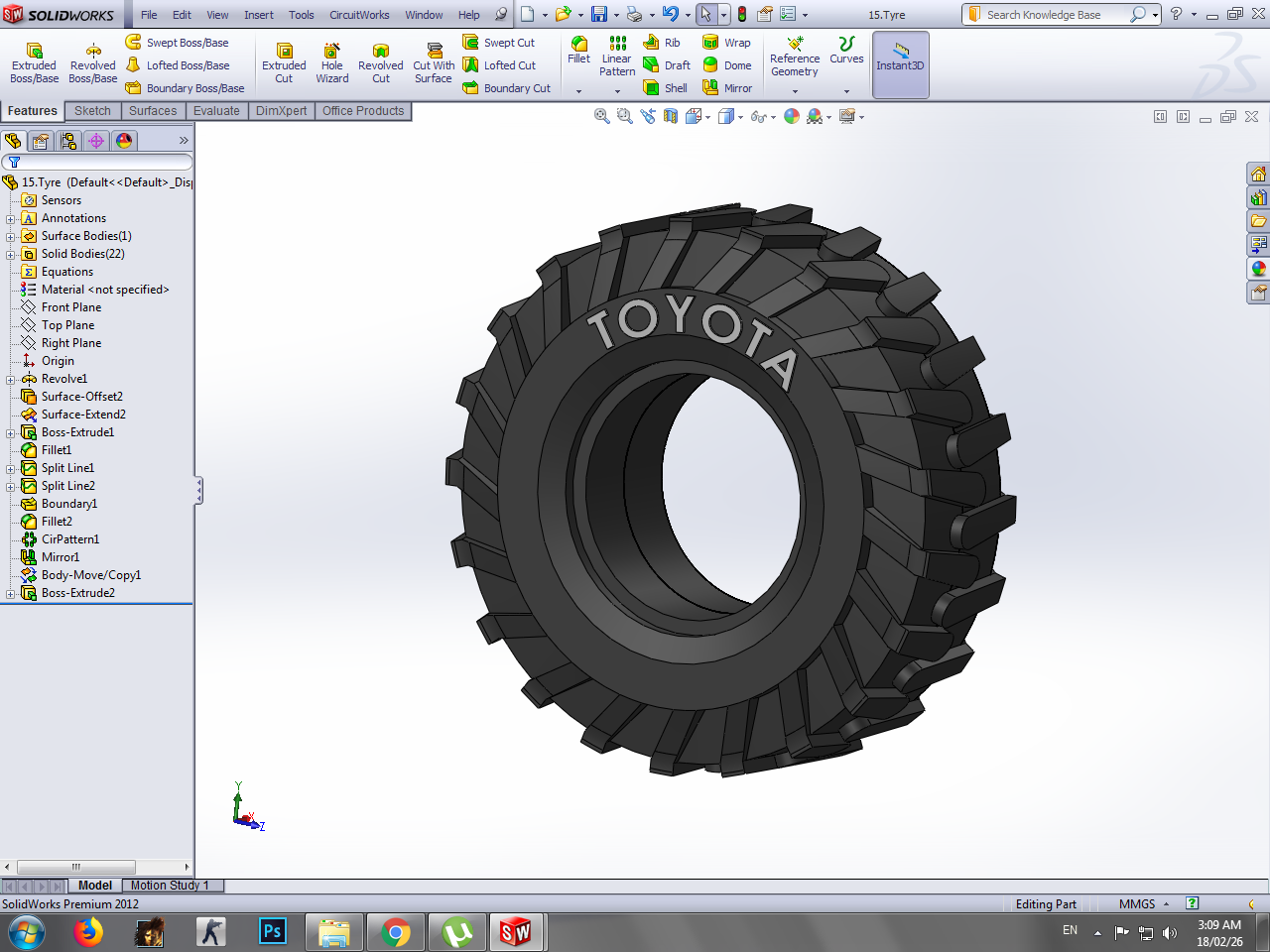Choose Swept Boss/Base feature

tap(177, 43)
